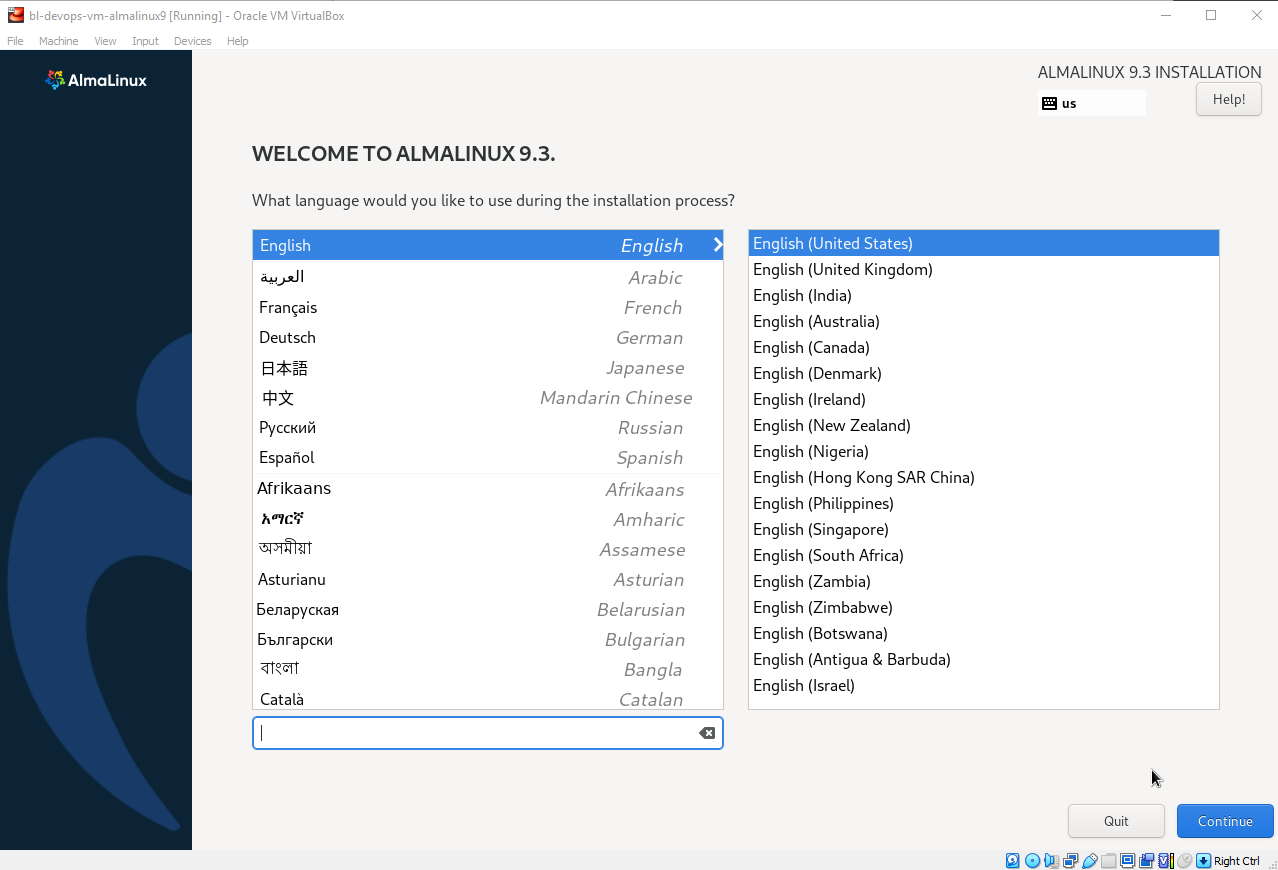Viewport: 1278px width, 870px height.
Task: Select English (India) locale
Action: 984,295
